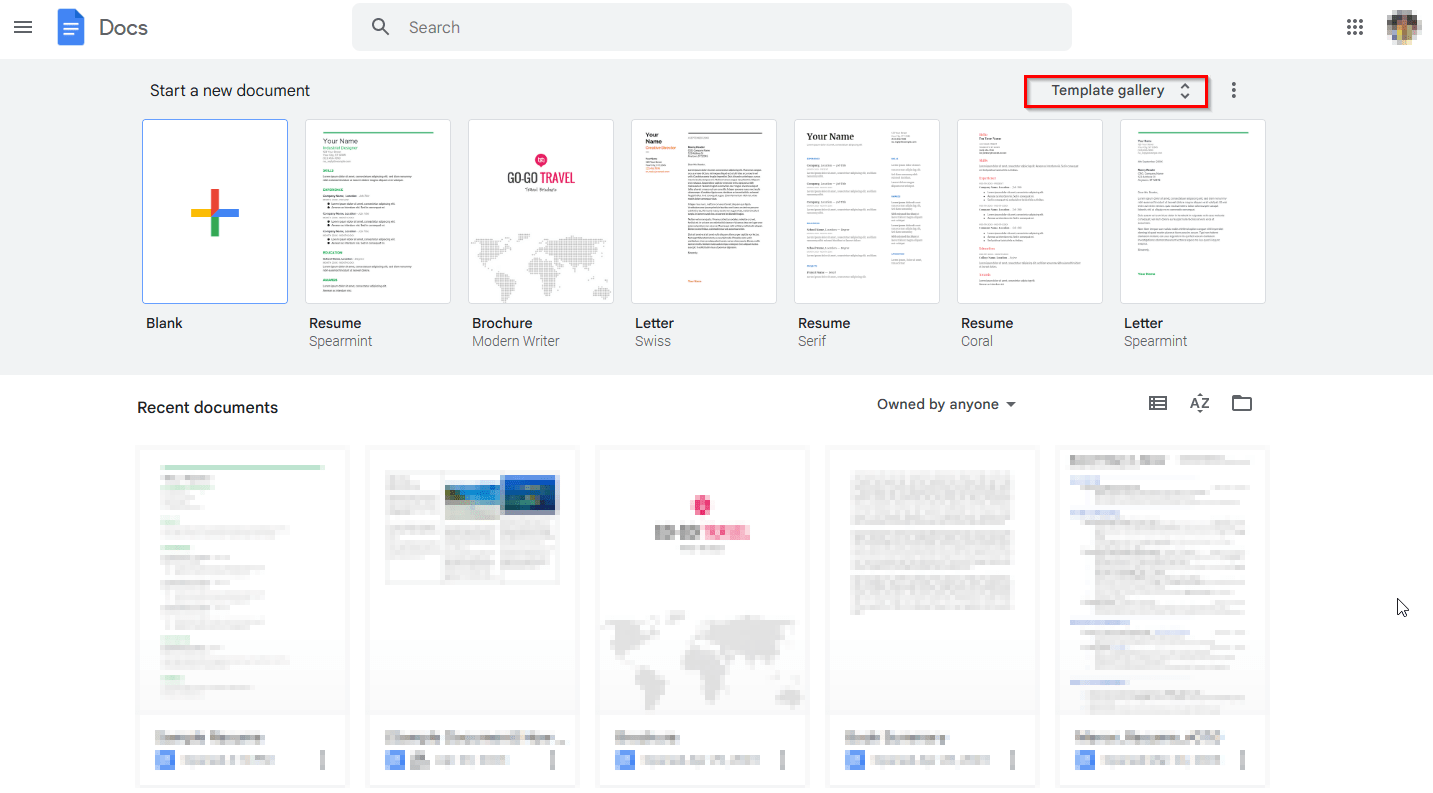
Task: Click the "Coral" subtitle text
Action: tap(977, 341)
